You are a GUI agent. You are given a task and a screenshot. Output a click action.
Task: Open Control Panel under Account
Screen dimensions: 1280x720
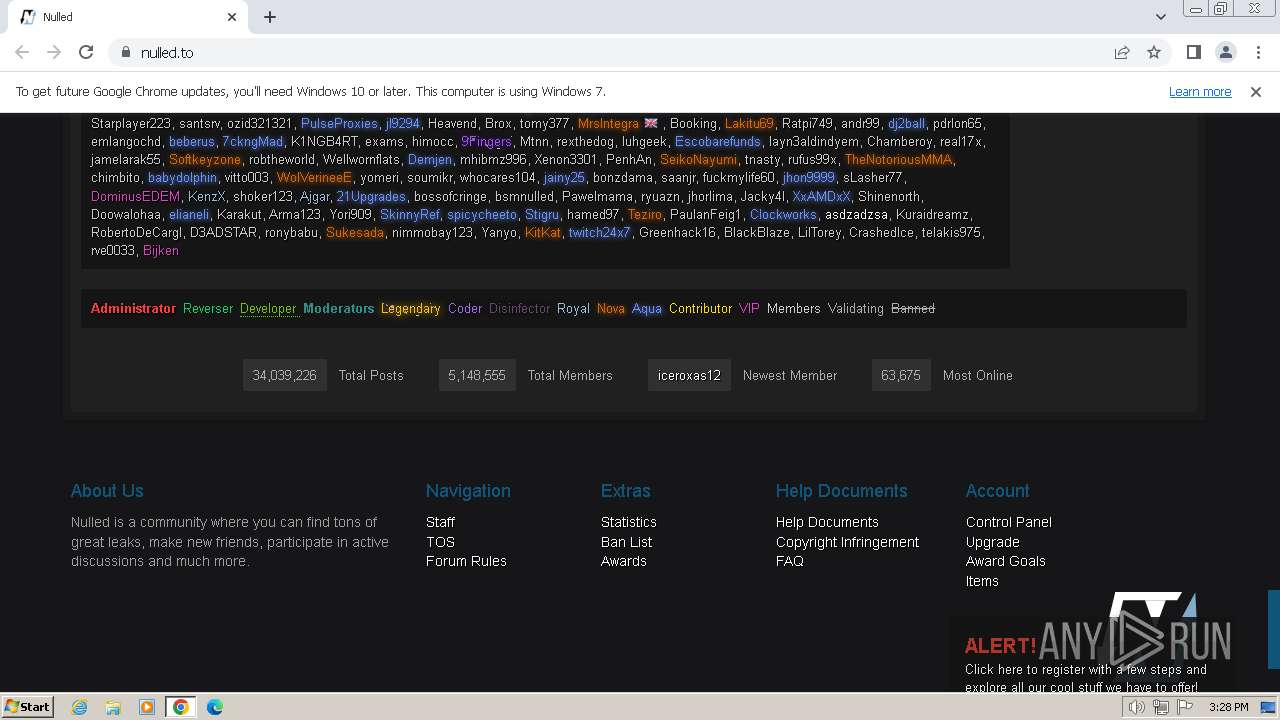point(1009,522)
